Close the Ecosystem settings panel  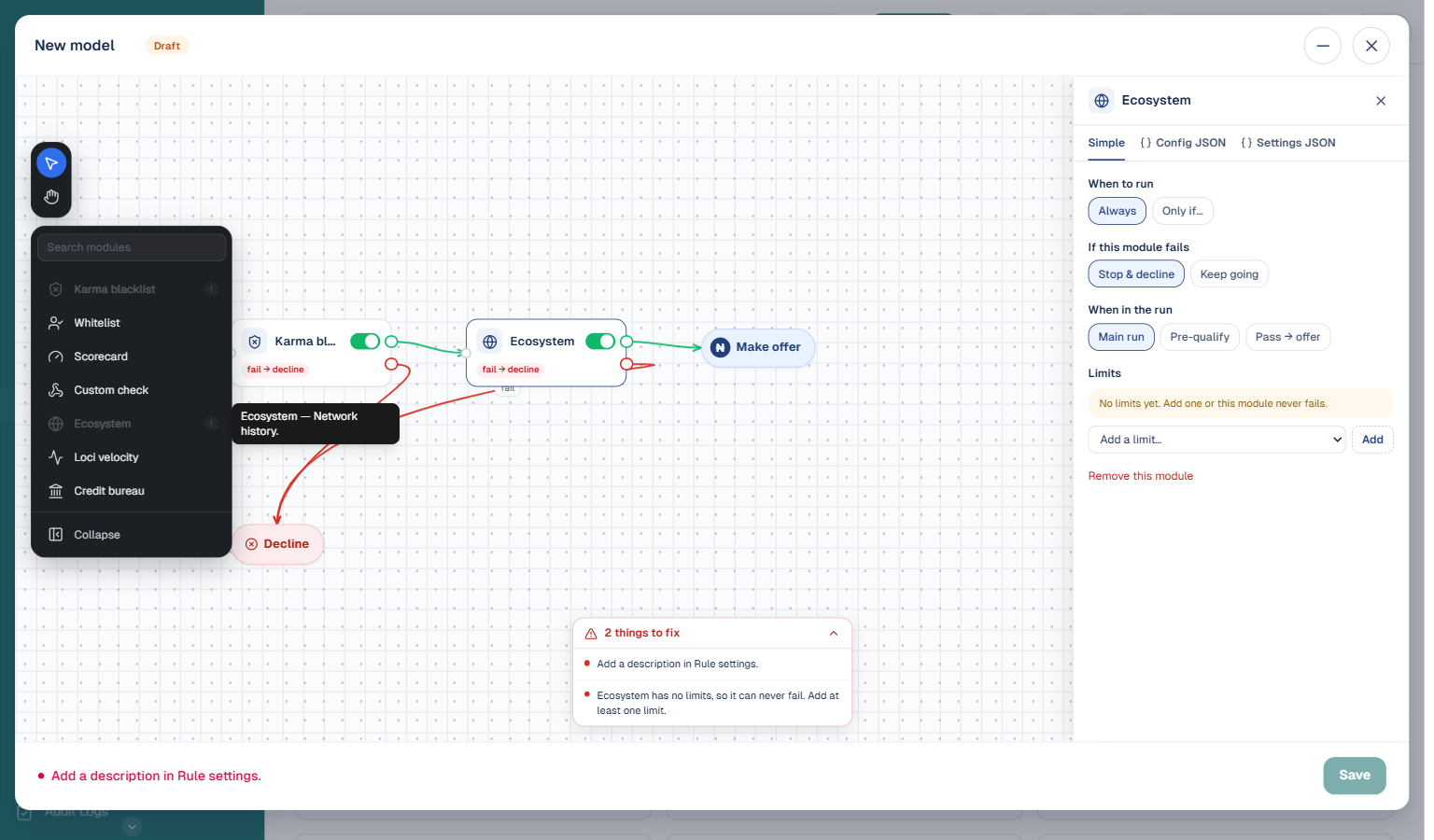[x=1381, y=101]
